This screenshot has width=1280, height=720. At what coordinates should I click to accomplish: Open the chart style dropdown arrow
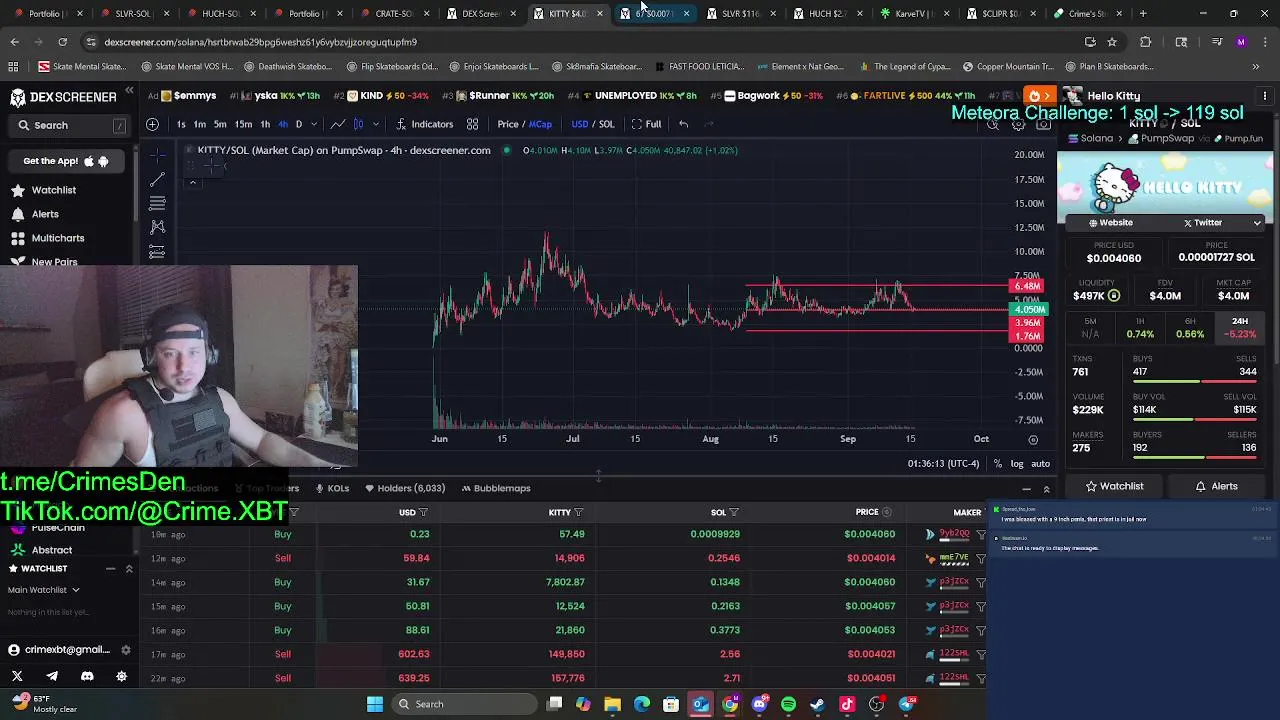click(x=375, y=124)
